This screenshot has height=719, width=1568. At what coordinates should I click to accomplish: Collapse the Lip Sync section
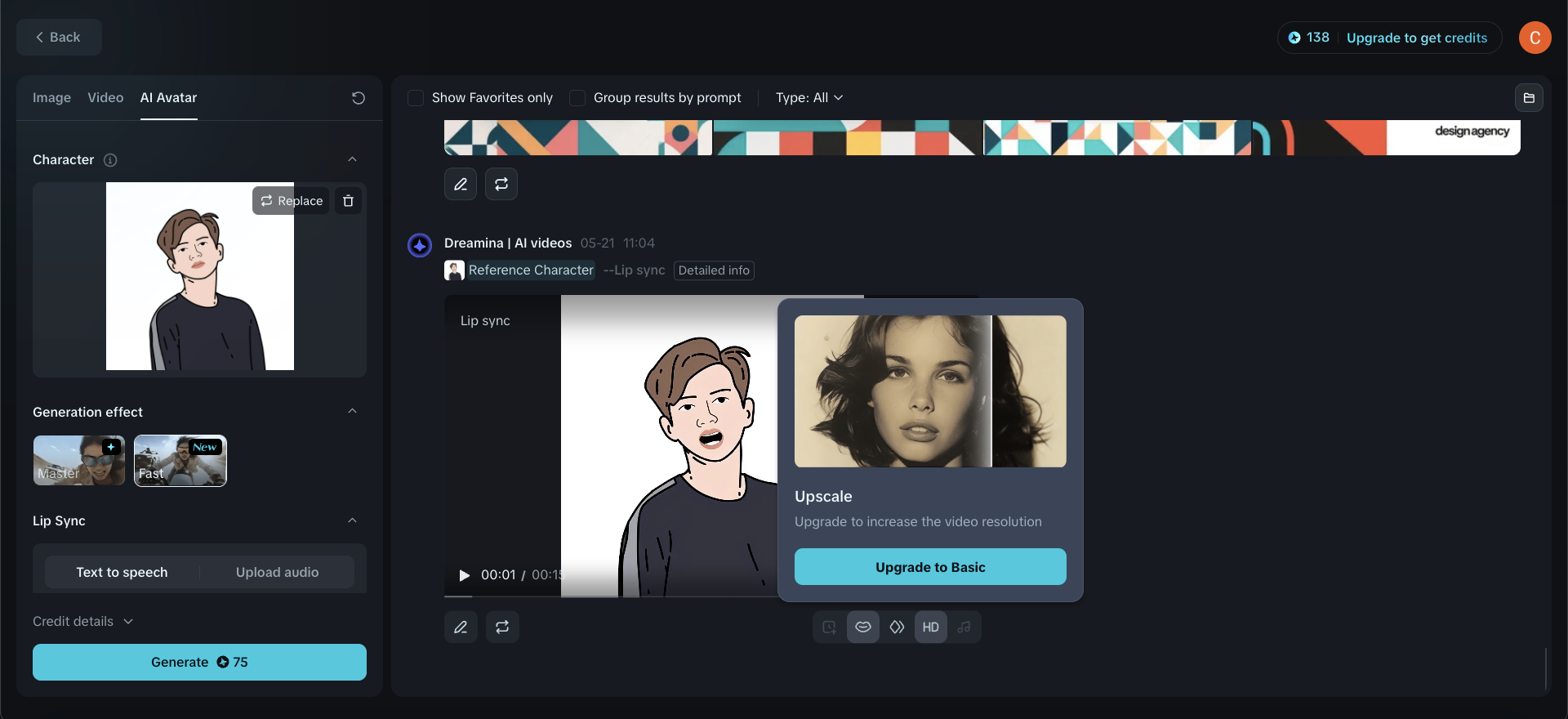(x=352, y=520)
